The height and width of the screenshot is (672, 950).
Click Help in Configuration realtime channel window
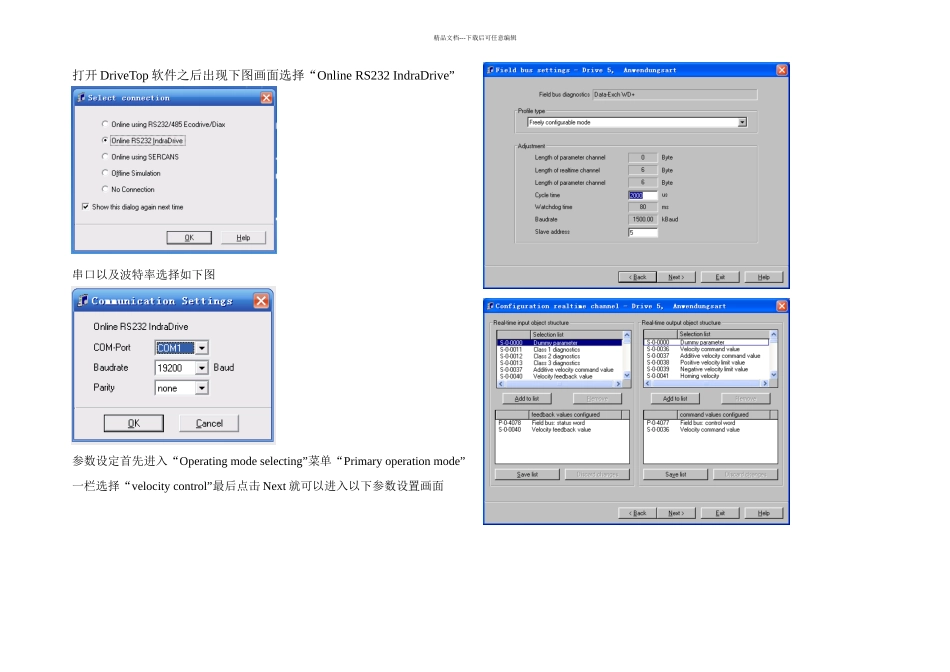pyautogui.click(x=763, y=513)
